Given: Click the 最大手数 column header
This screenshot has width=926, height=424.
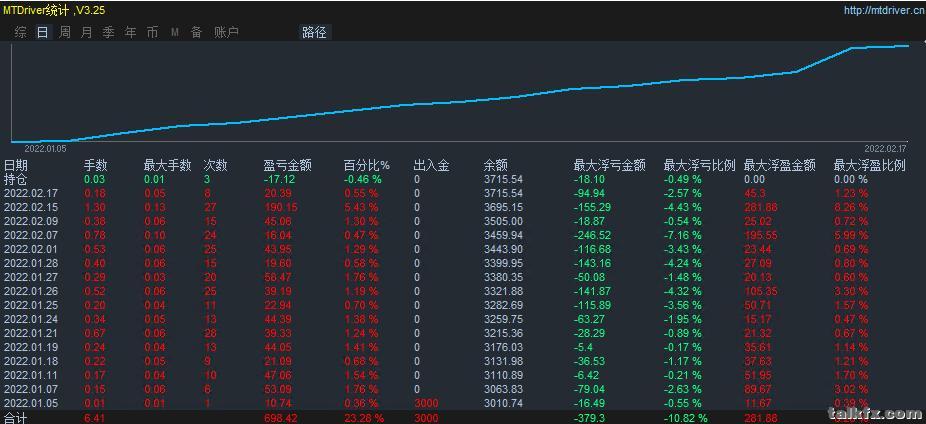Looking at the screenshot, I should point(168,165).
